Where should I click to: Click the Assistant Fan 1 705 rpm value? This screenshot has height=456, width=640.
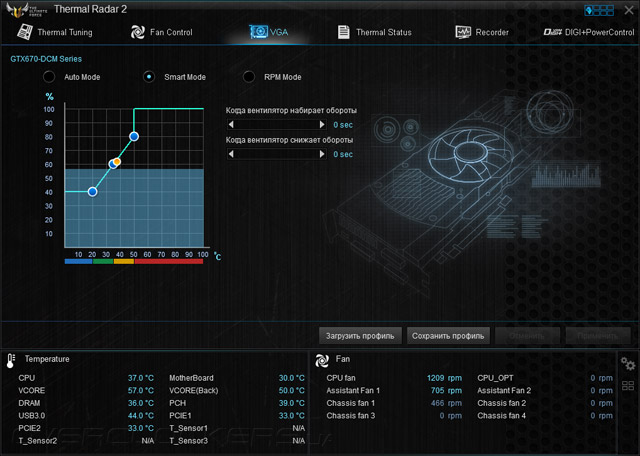[446, 391]
